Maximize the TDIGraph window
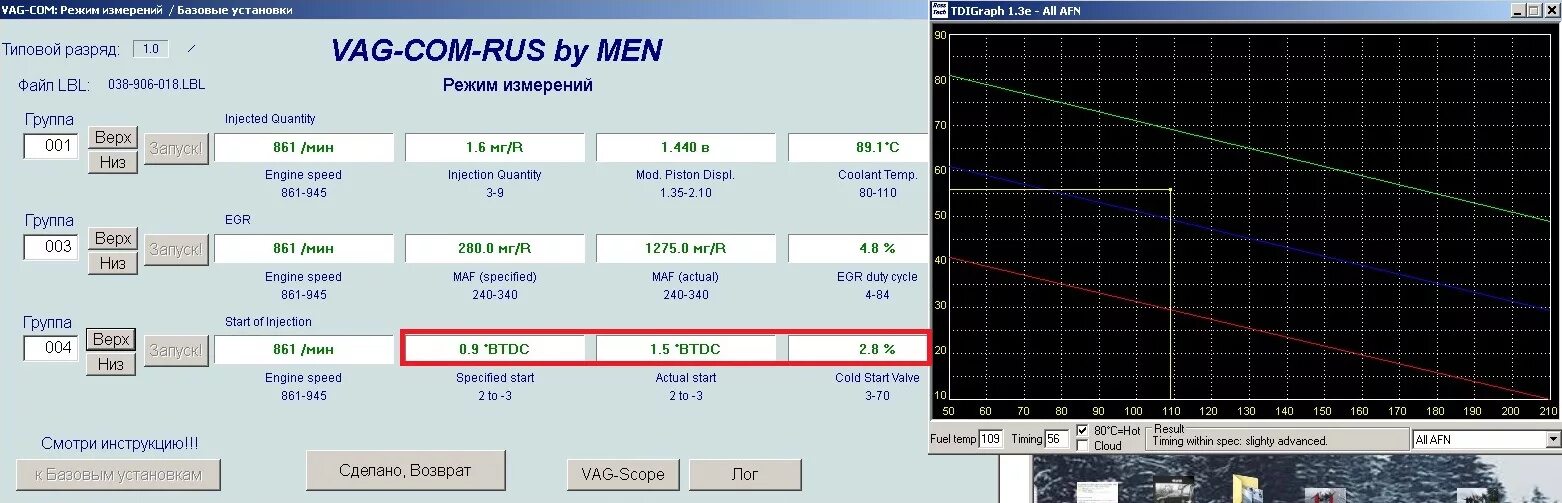Screen dimensions: 1562x503 pos(1533,10)
